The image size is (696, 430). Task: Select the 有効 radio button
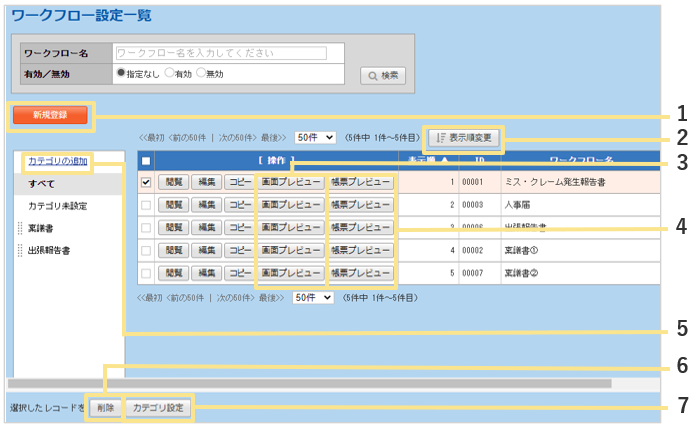(169, 73)
